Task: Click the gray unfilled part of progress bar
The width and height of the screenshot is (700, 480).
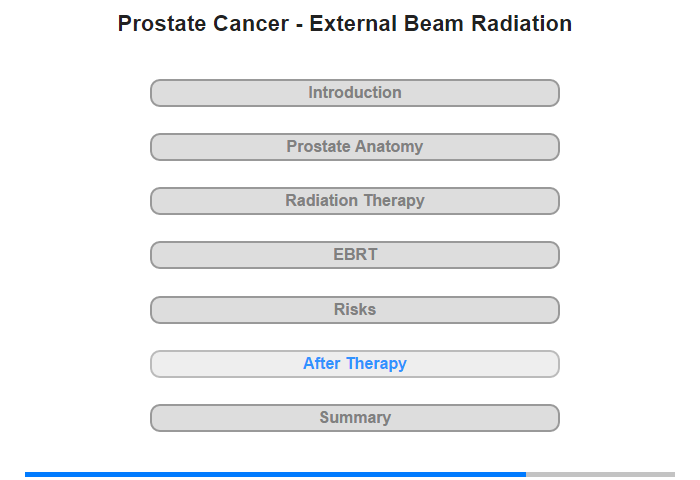Action: (600, 474)
